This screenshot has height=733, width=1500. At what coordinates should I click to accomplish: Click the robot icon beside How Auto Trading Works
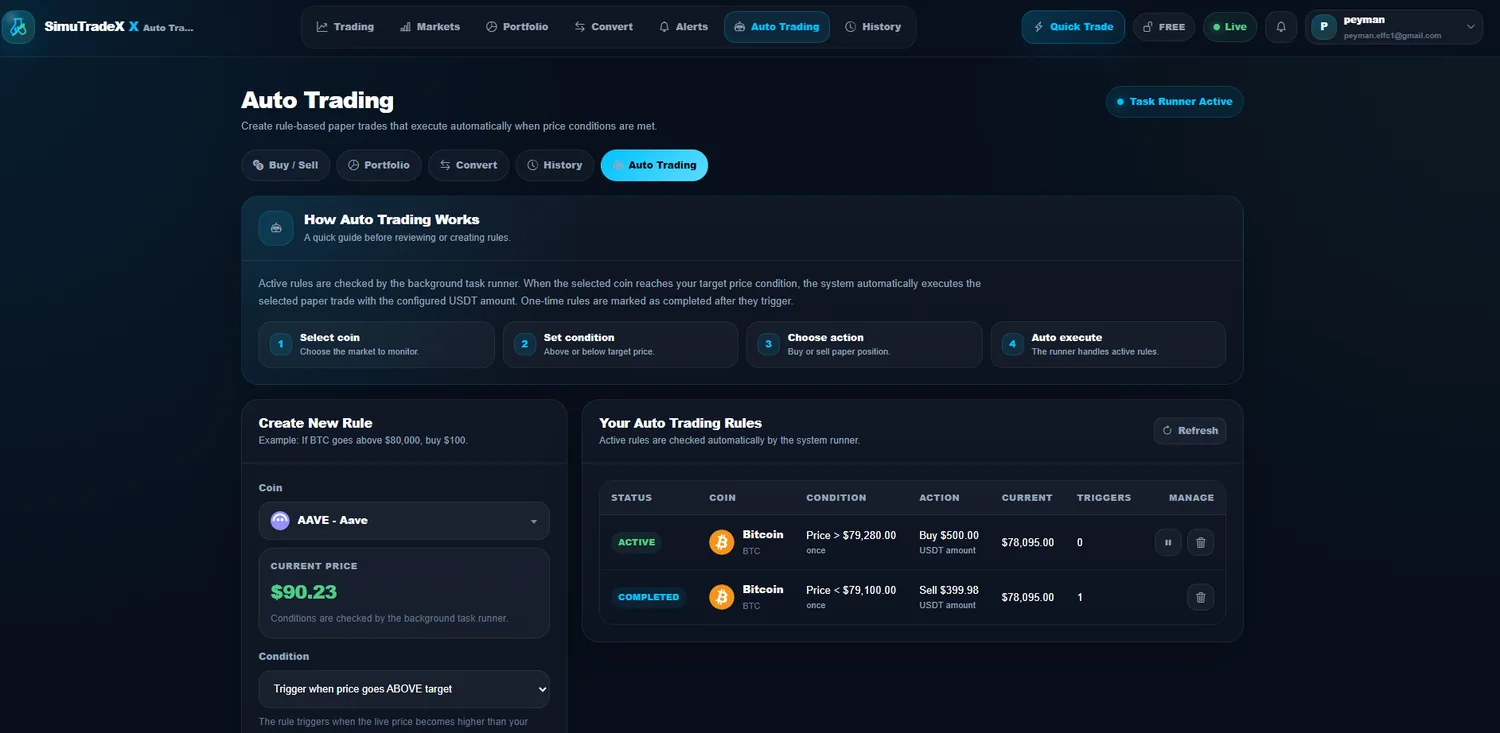(276, 228)
